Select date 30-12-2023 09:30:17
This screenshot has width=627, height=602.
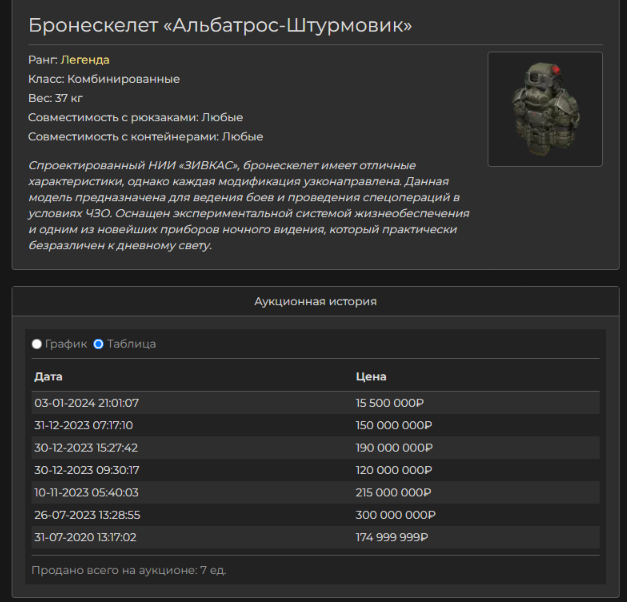point(87,470)
